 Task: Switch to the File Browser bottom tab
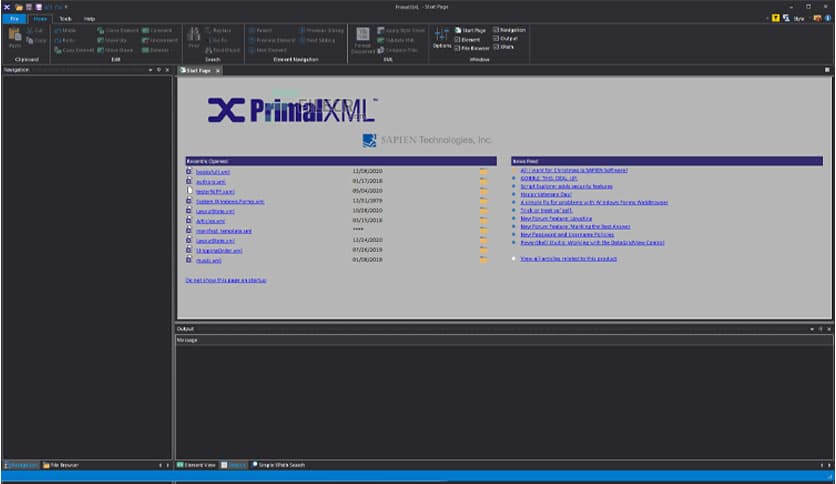coord(61,465)
